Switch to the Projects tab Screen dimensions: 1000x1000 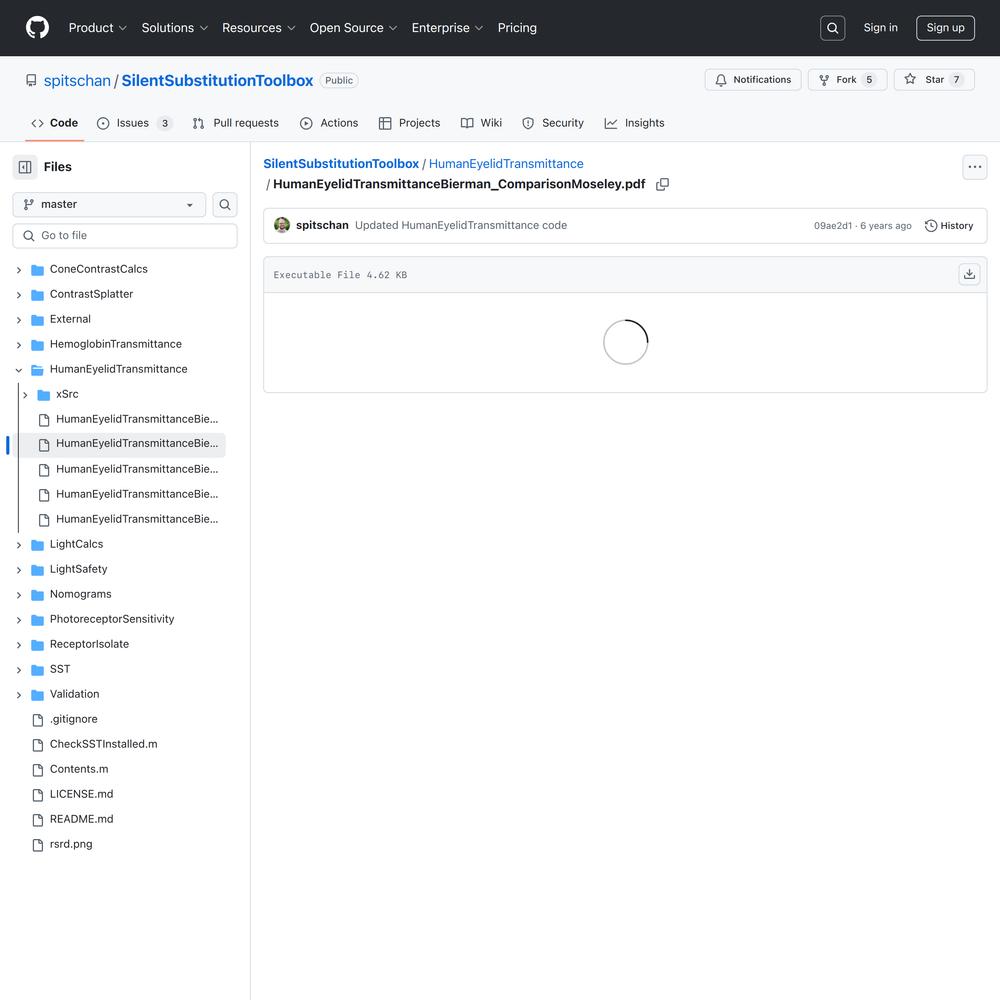point(409,123)
